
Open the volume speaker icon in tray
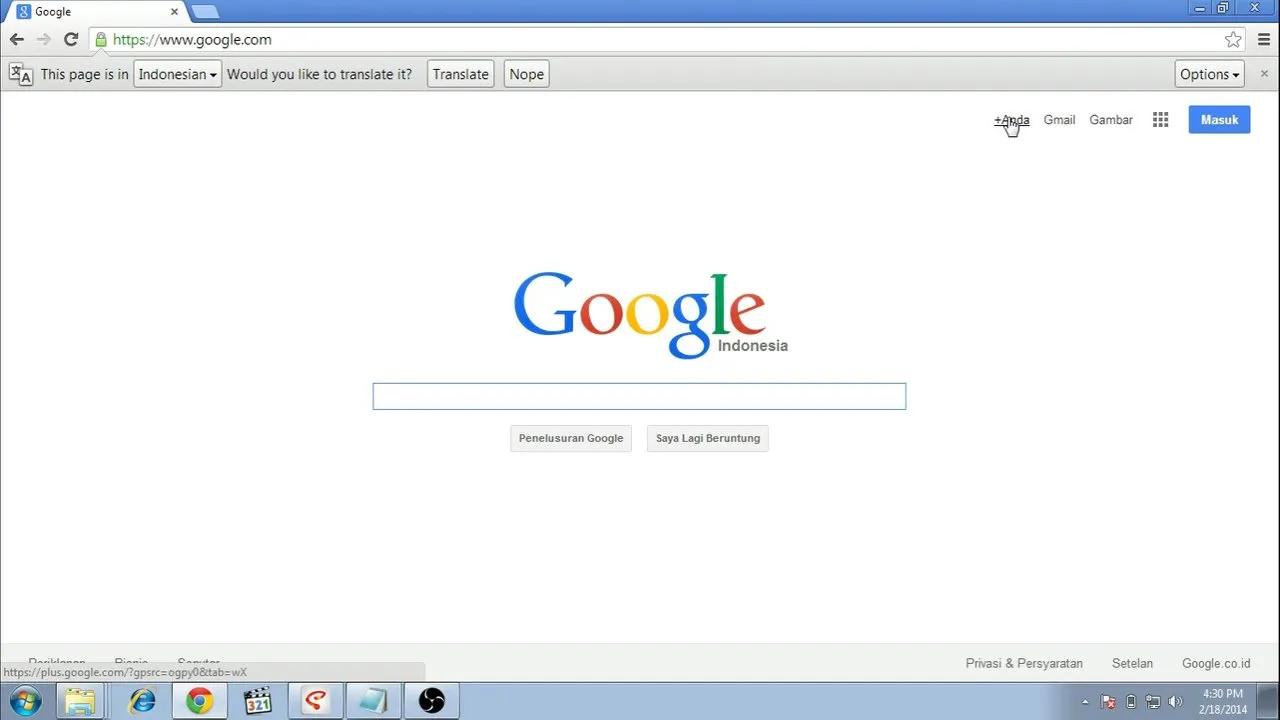pyautogui.click(x=1175, y=702)
